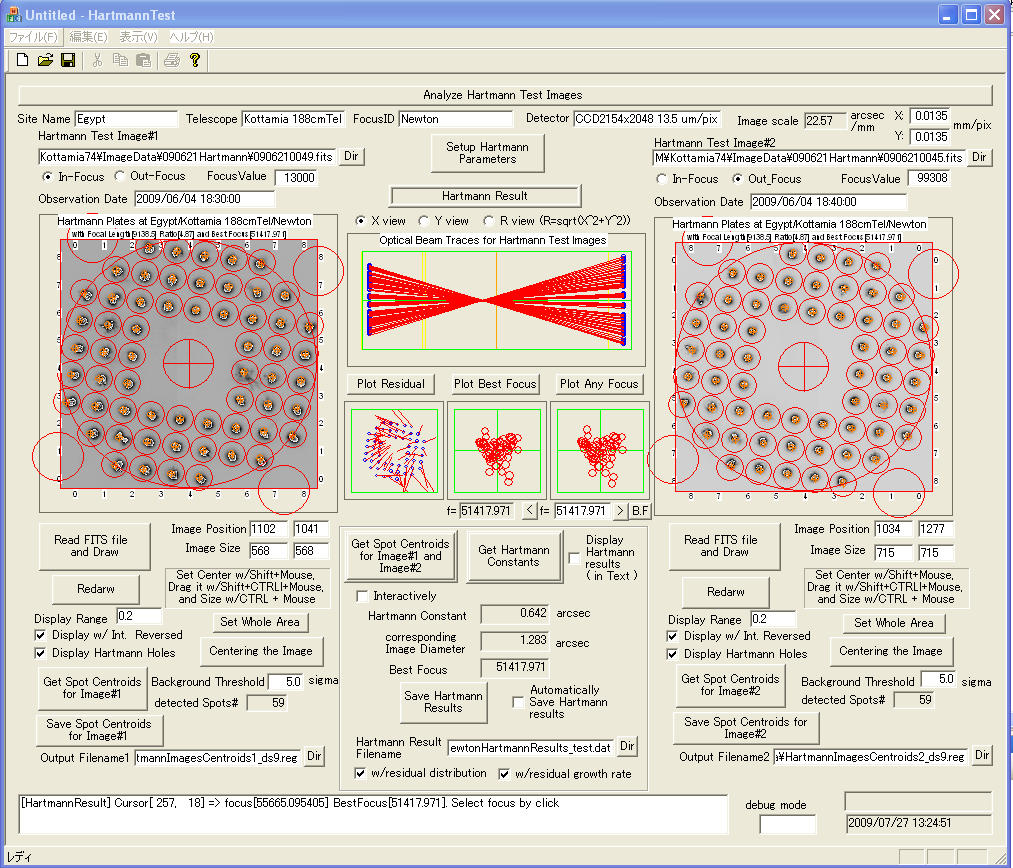
Task: Open a file with the folder icon
Action: tap(45, 60)
